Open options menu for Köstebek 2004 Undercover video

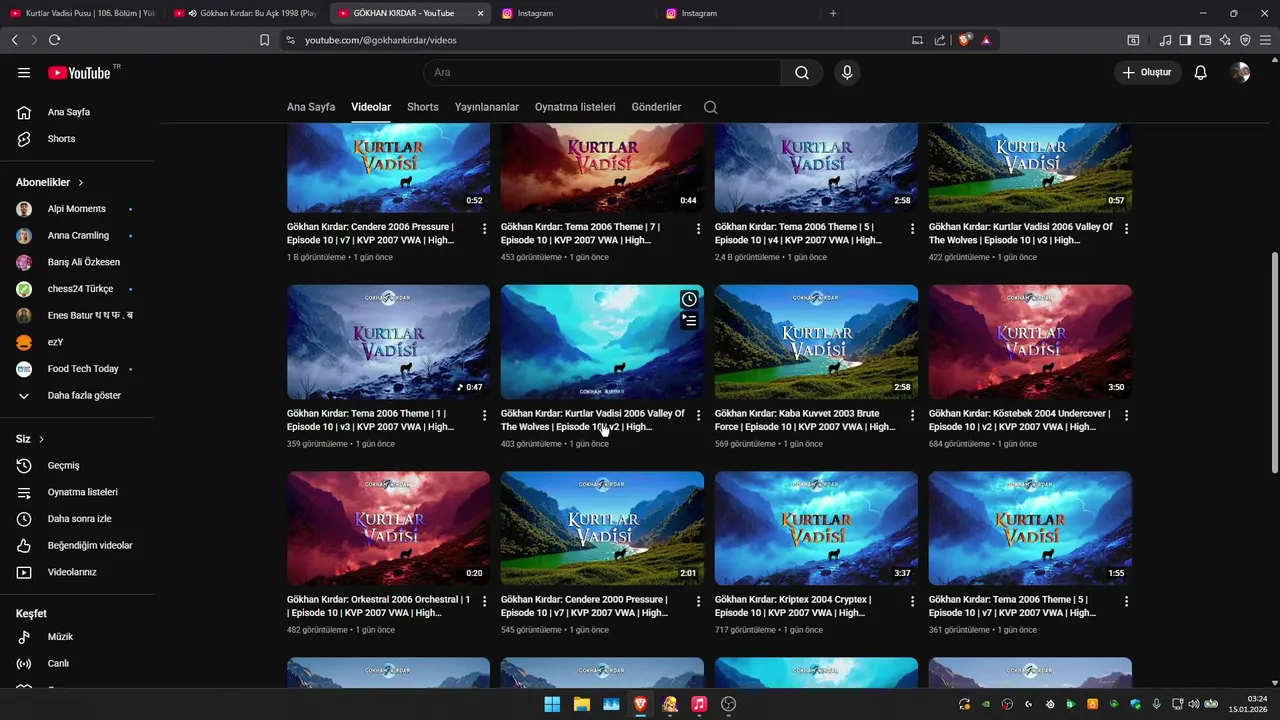1127,415
